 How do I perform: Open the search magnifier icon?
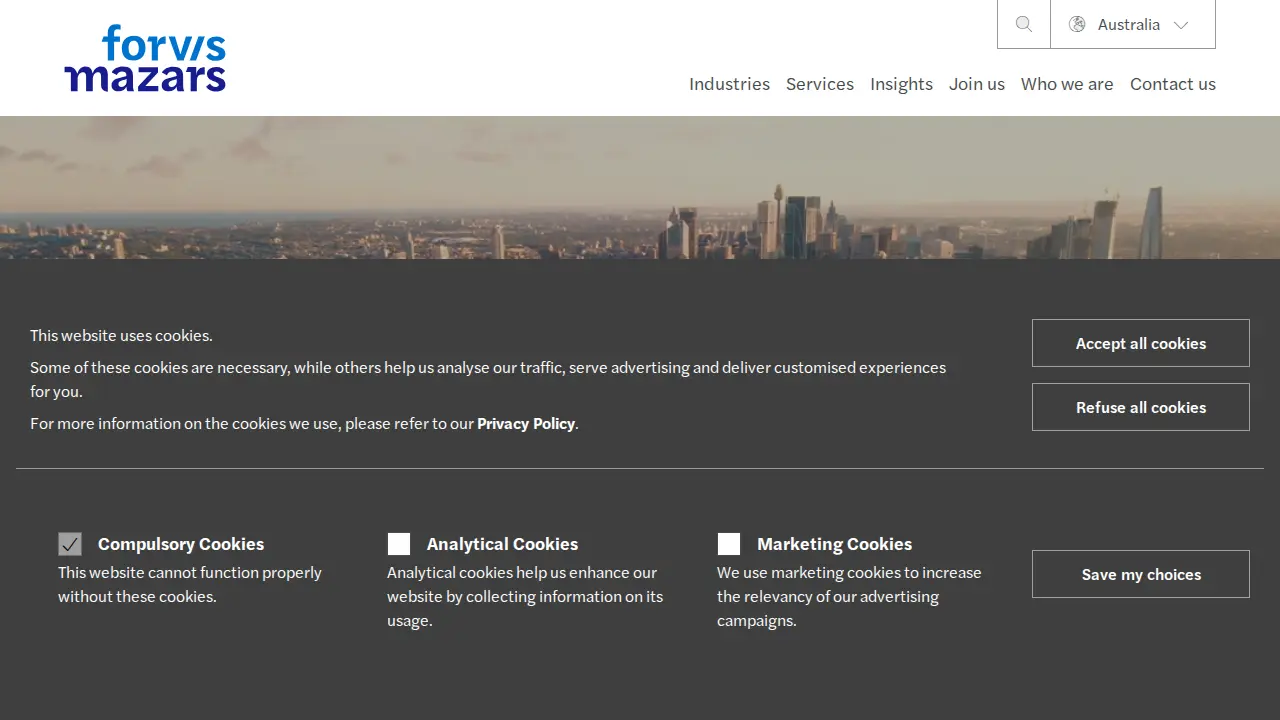coord(1024,24)
